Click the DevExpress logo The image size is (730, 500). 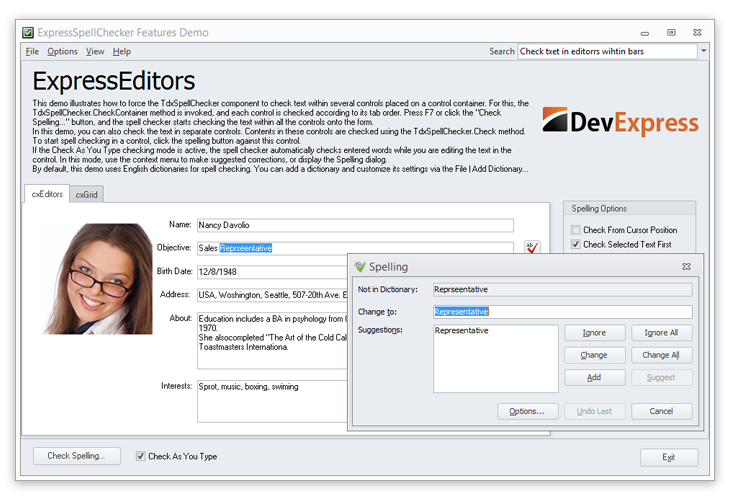click(x=620, y=122)
